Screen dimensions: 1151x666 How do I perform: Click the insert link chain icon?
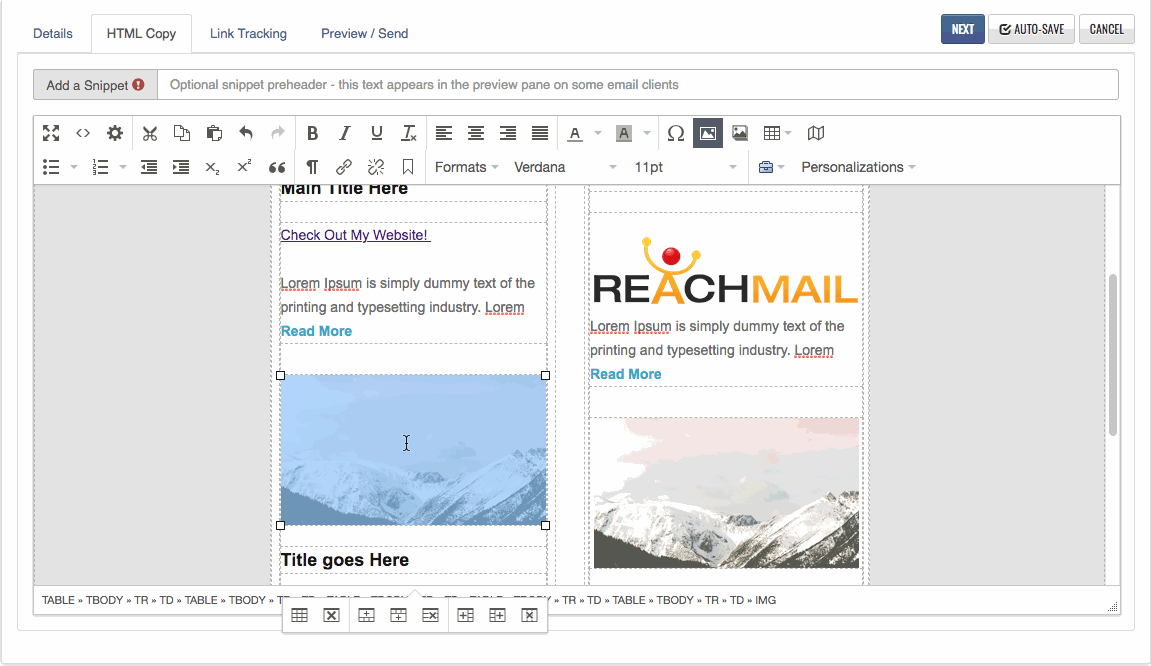(x=344, y=167)
